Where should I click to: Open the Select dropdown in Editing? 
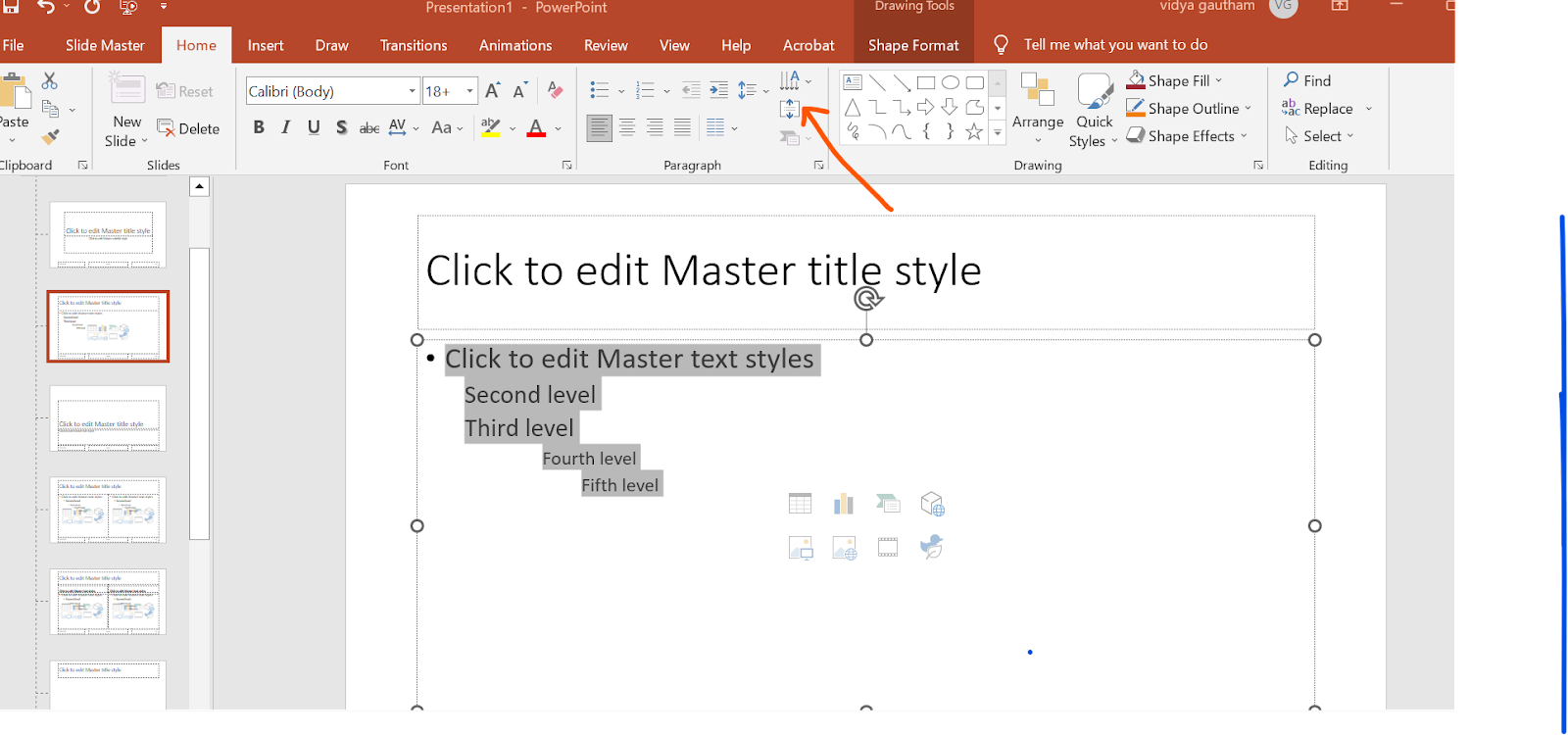1319,136
